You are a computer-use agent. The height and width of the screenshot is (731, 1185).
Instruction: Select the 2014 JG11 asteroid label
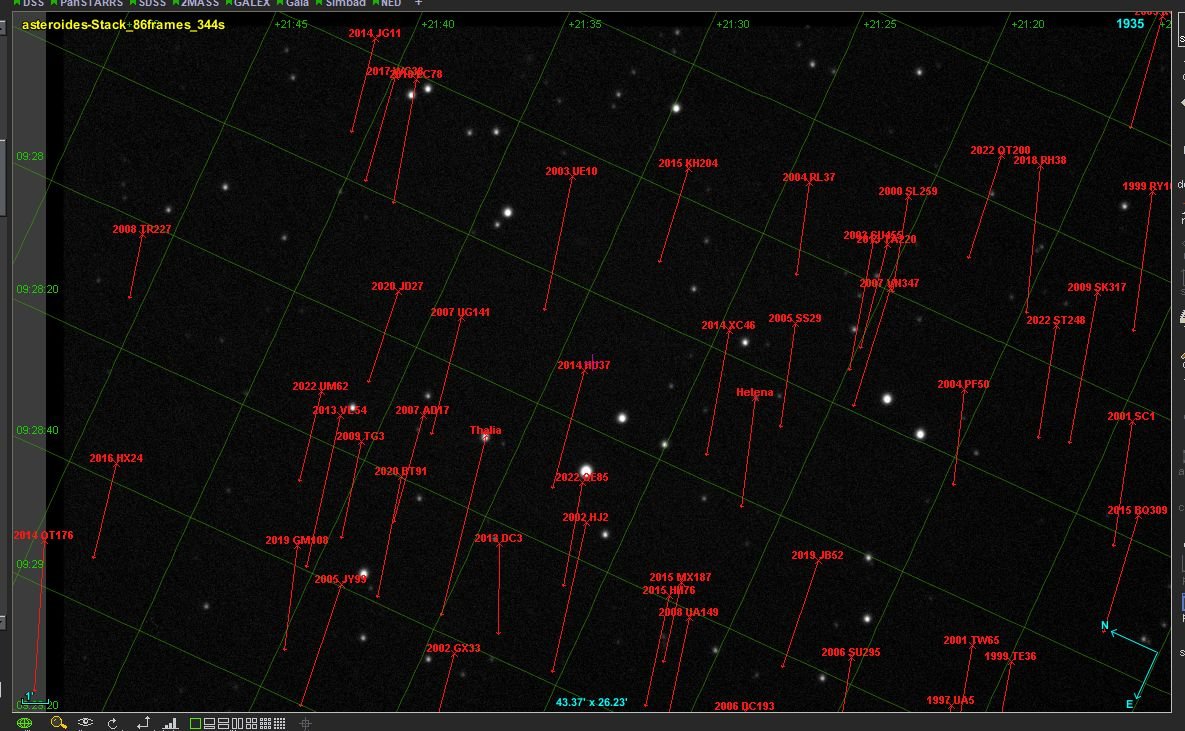coord(374,33)
